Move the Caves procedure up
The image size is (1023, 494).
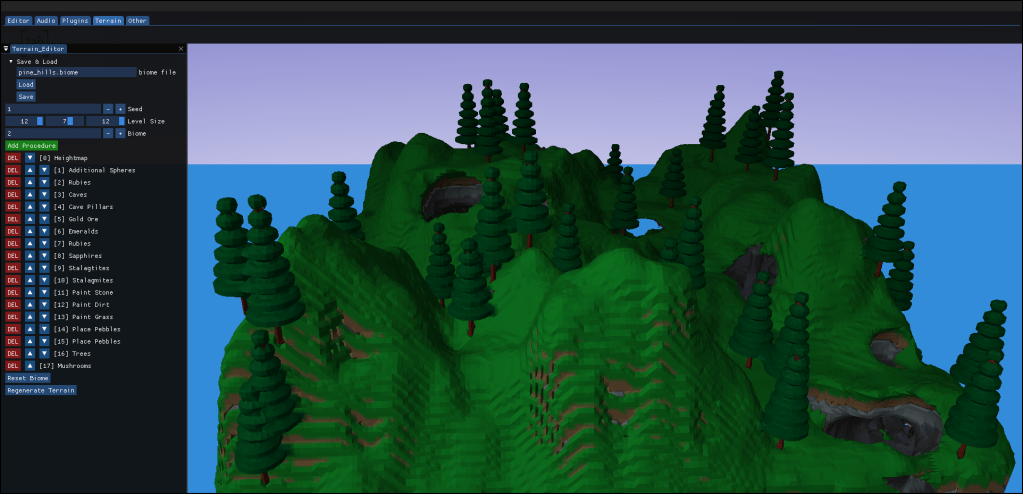pos(30,194)
